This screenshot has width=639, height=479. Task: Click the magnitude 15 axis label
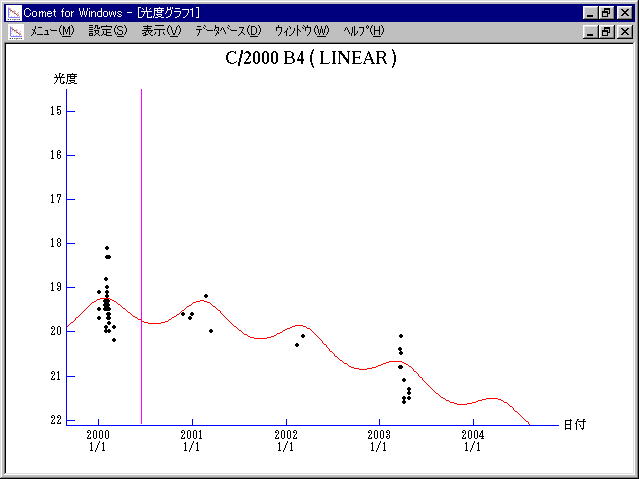coord(56,111)
